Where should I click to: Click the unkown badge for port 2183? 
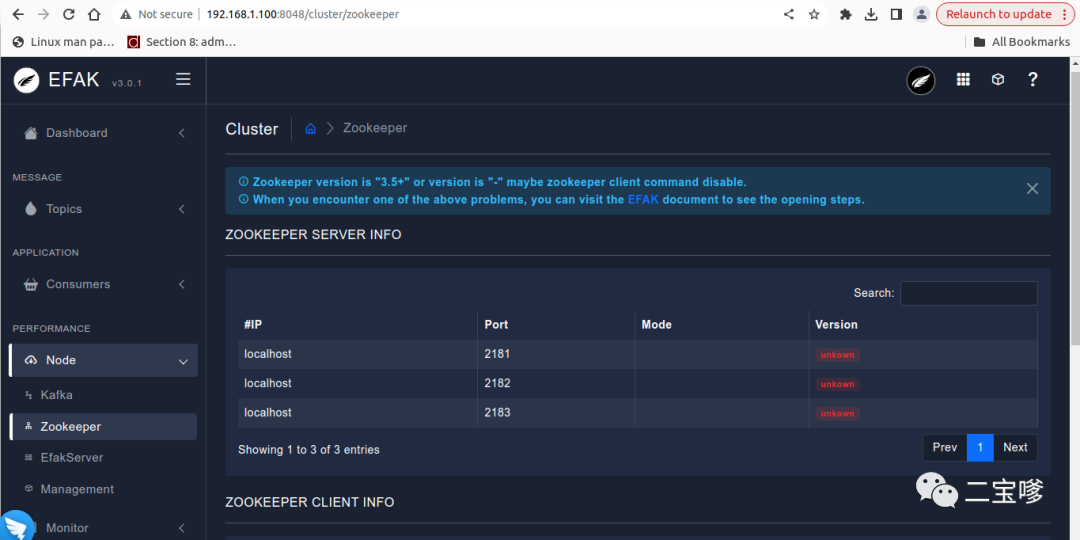pyautogui.click(x=838, y=413)
